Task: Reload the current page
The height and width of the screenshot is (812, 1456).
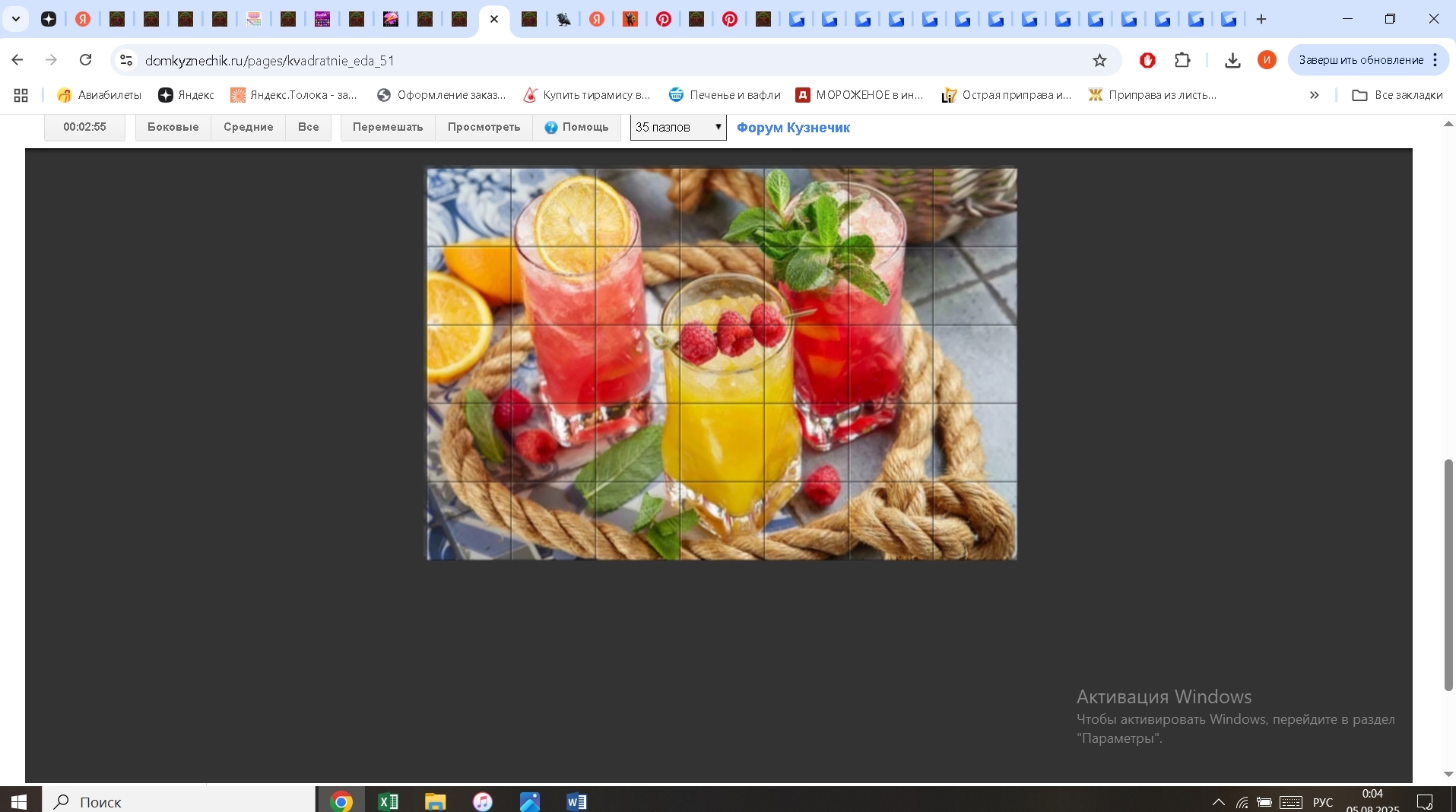Action: tap(86, 60)
